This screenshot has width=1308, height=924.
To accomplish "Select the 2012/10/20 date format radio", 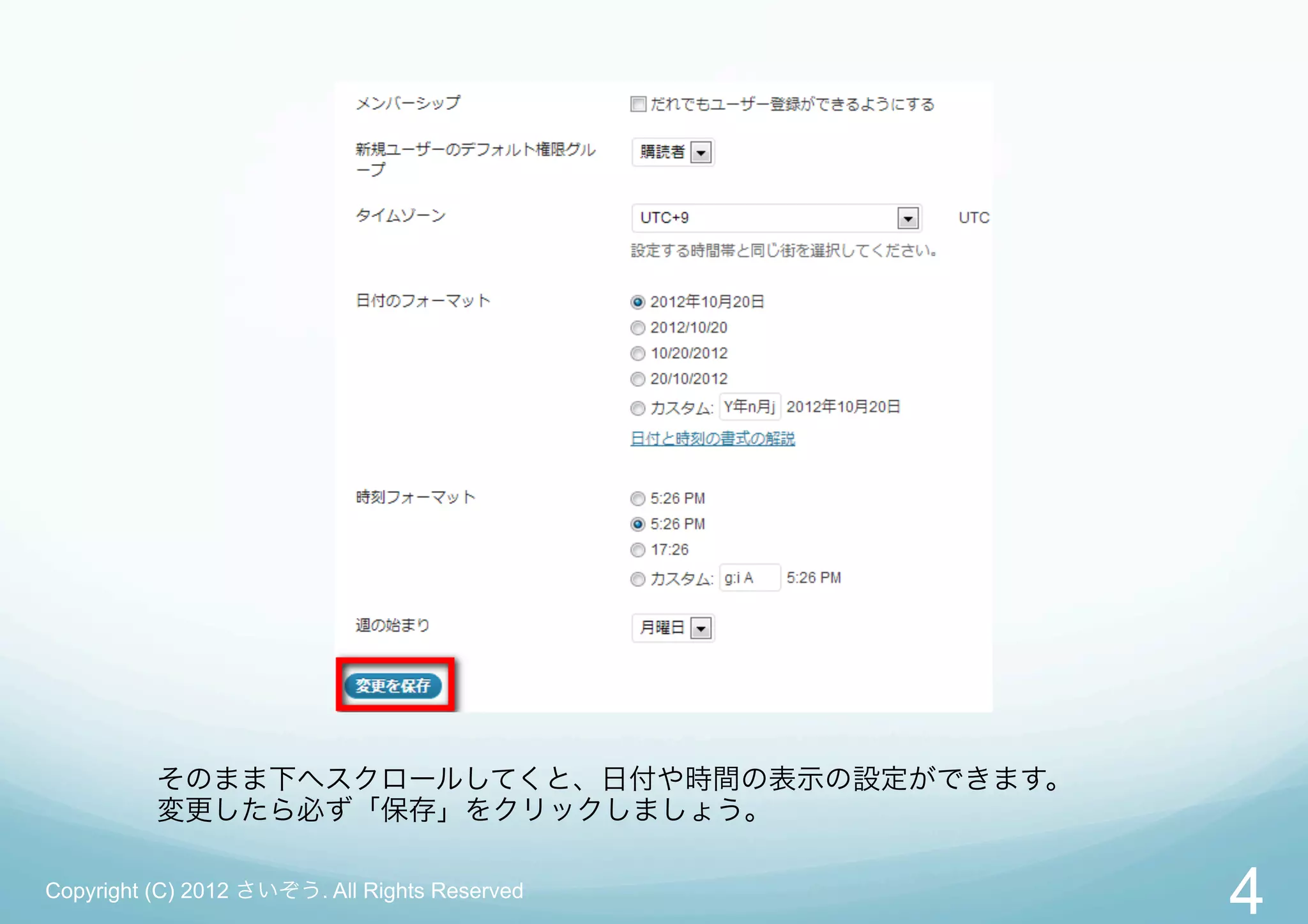I will tap(637, 328).
